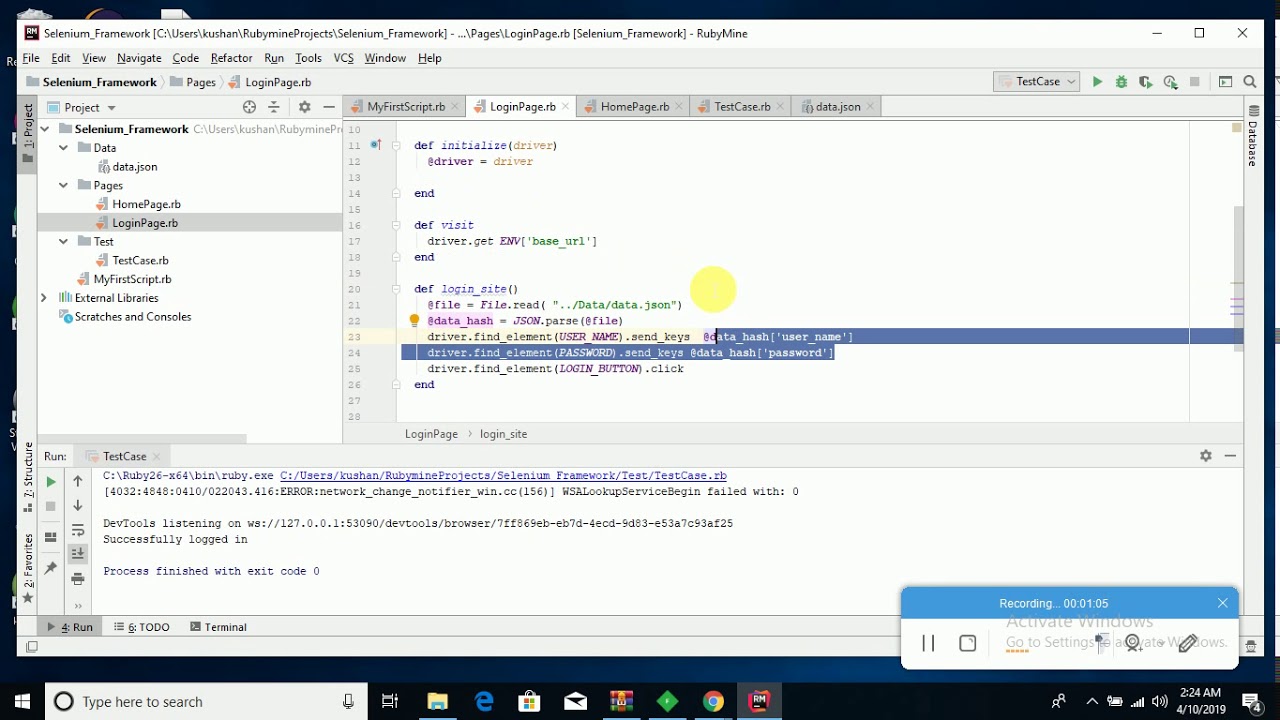Collapse all in the Project panel header
Image resolution: width=1280 pixels, height=720 pixels.
pyautogui.click(x=274, y=107)
